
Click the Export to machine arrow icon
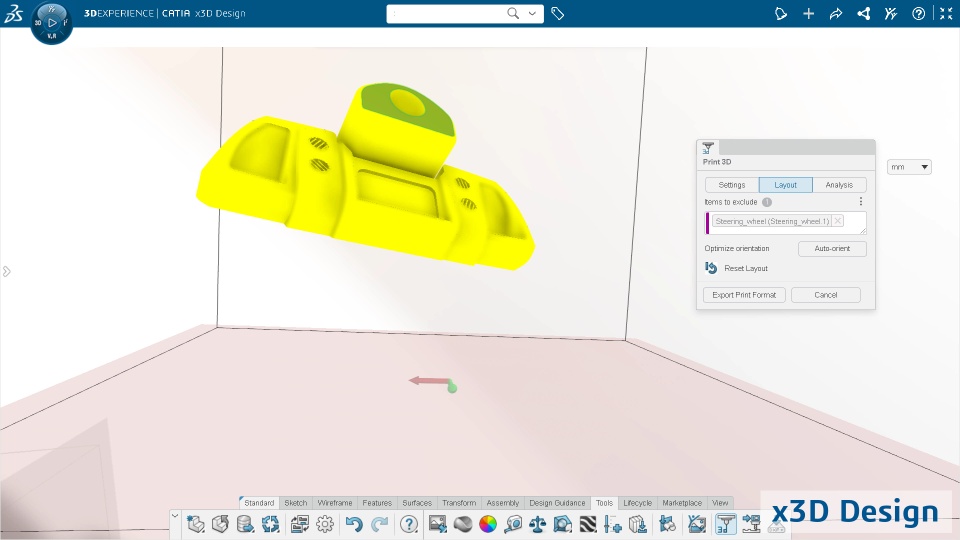751,524
